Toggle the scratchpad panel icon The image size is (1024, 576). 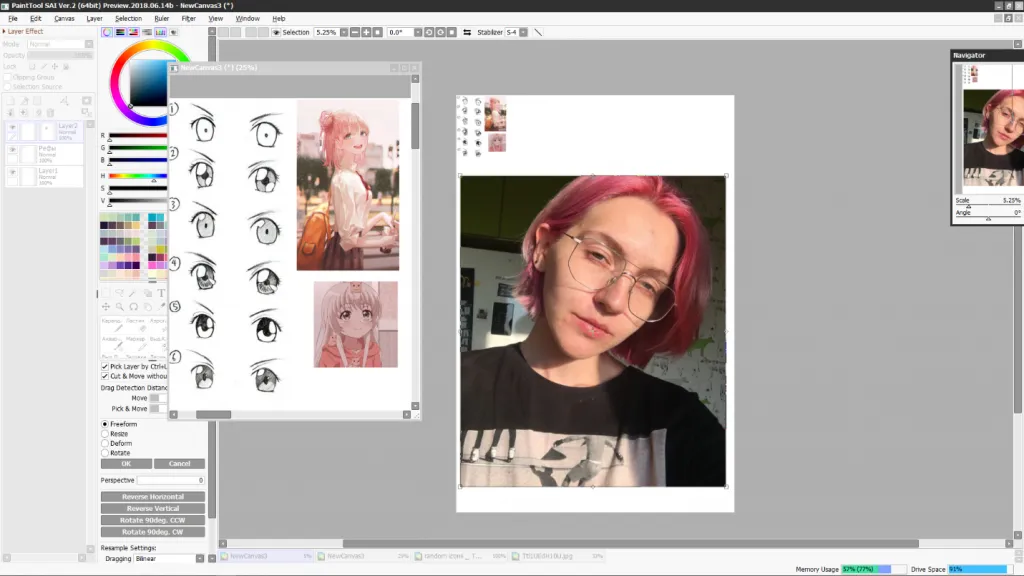pos(174,32)
